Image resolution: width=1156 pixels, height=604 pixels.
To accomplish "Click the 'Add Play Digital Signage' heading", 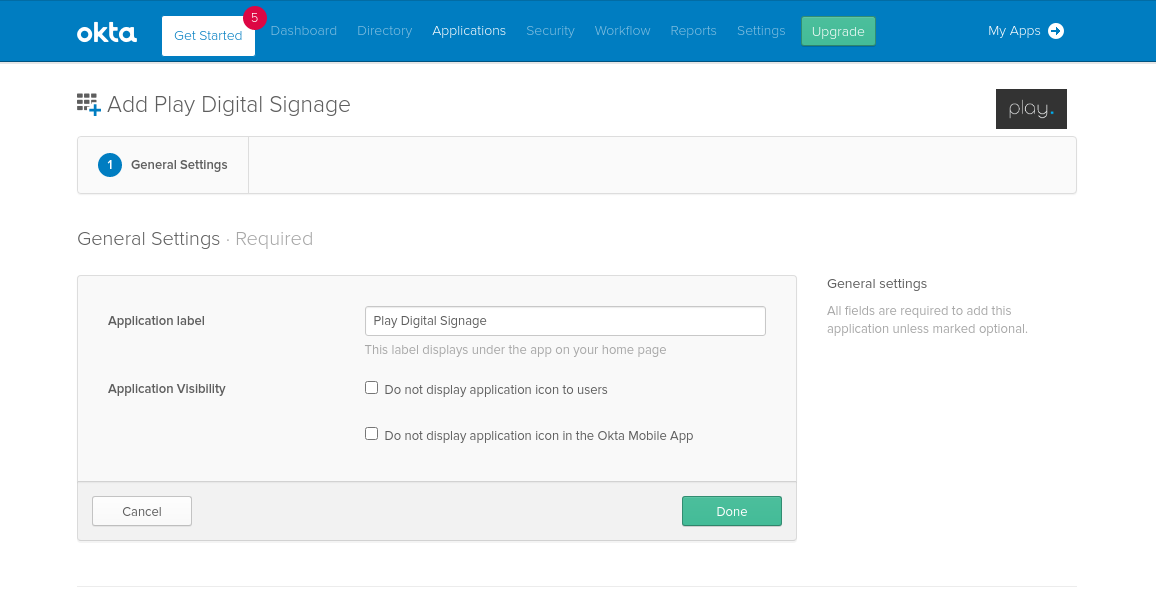I will [229, 105].
